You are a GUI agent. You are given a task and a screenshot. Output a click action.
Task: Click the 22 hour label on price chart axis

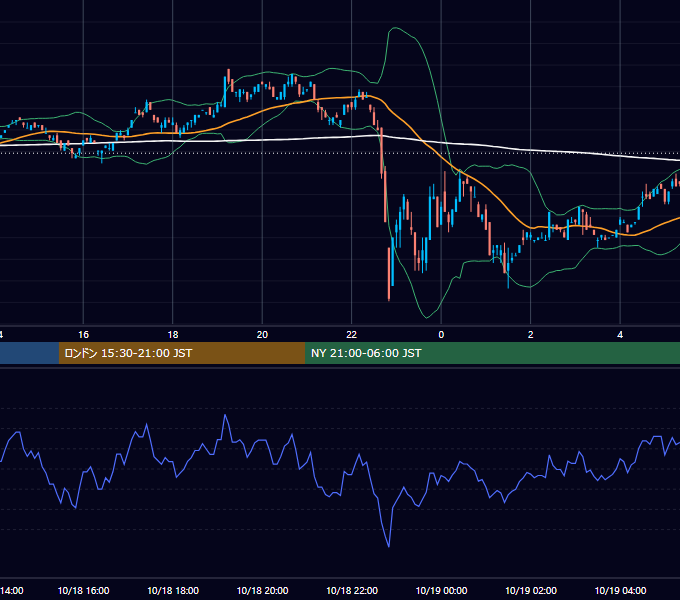pyautogui.click(x=351, y=335)
